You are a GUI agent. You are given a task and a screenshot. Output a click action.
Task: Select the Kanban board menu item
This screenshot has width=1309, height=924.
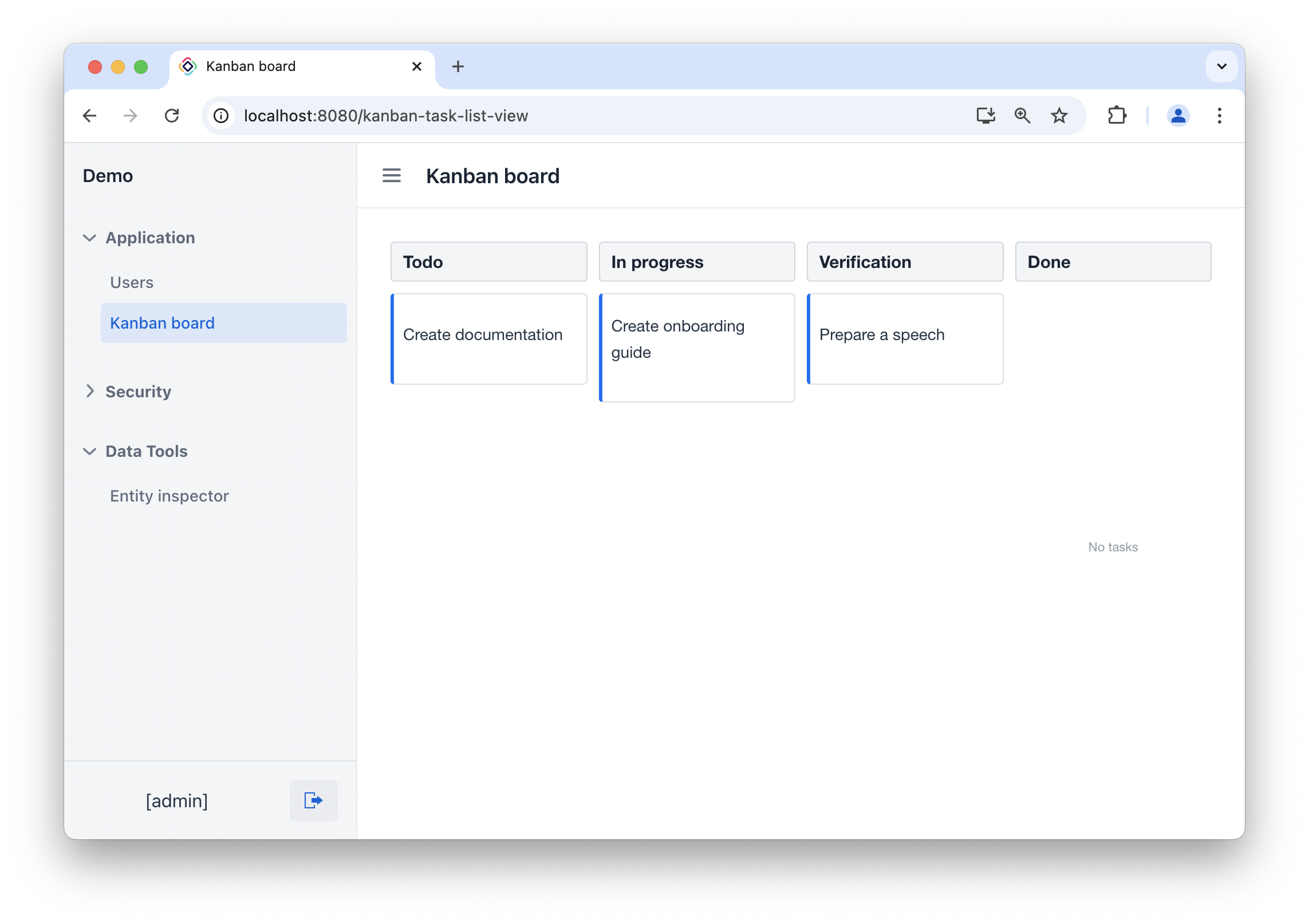click(x=162, y=322)
